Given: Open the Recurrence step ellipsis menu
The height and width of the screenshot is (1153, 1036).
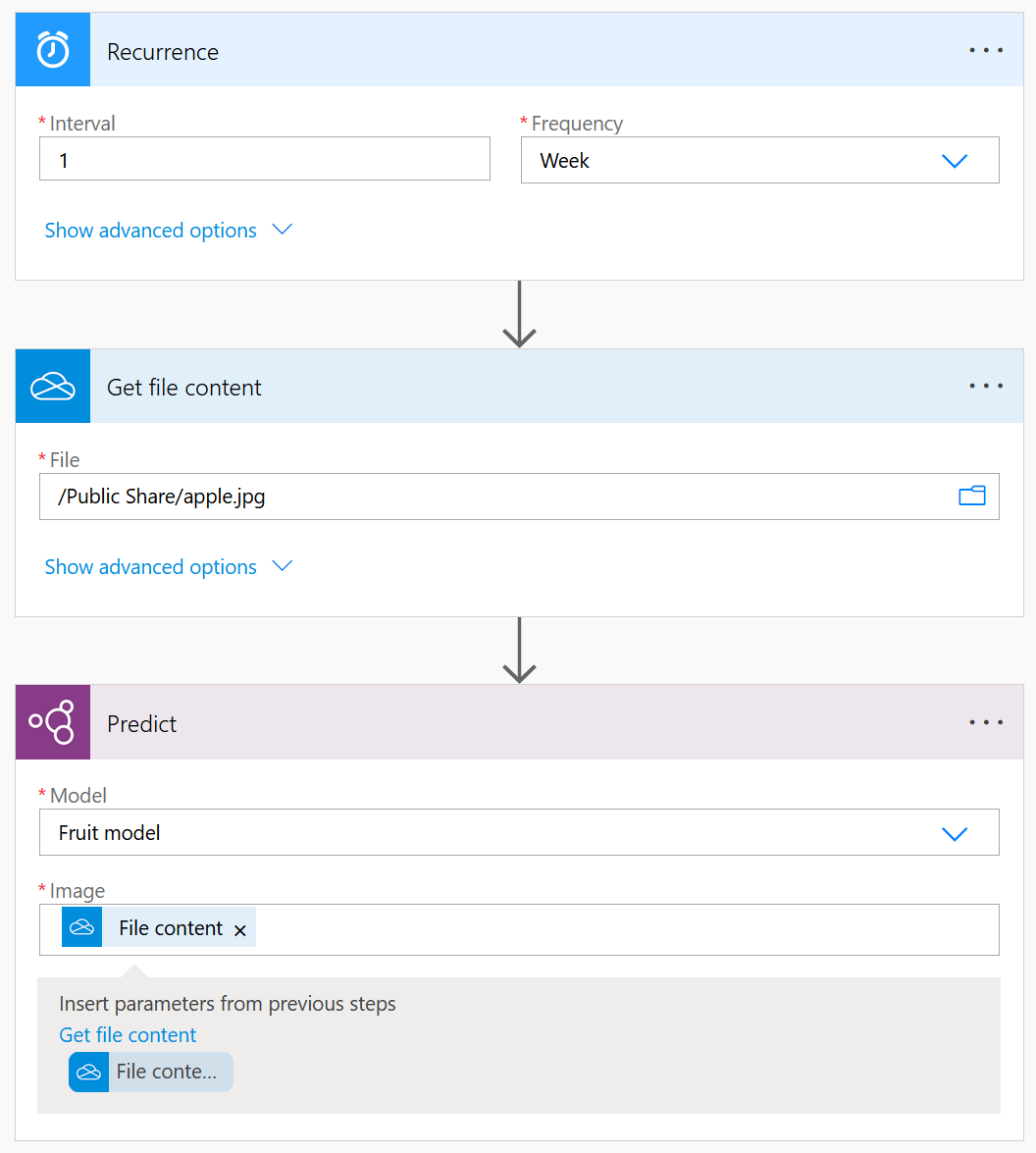Looking at the screenshot, I should pyautogui.click(x=985, y=50).
